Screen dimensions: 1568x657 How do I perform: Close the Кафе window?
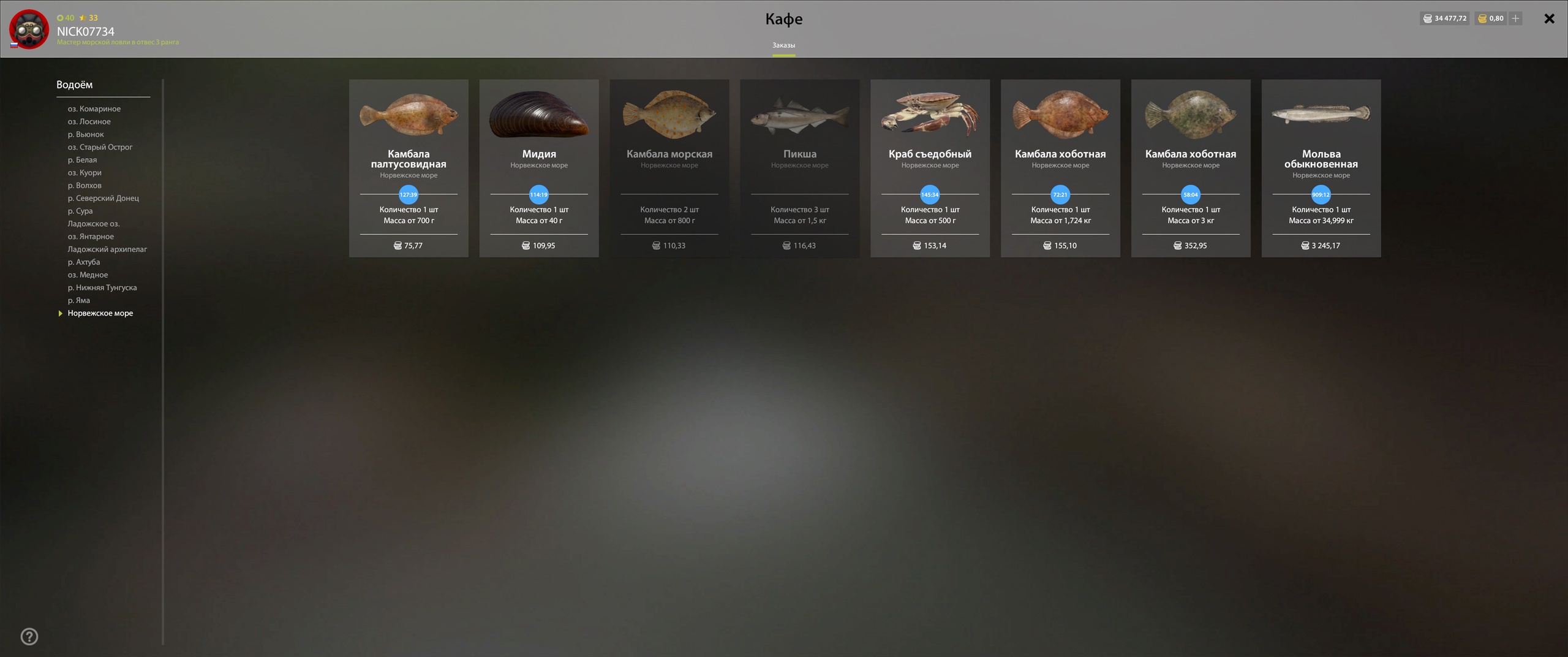point(1549,18)
